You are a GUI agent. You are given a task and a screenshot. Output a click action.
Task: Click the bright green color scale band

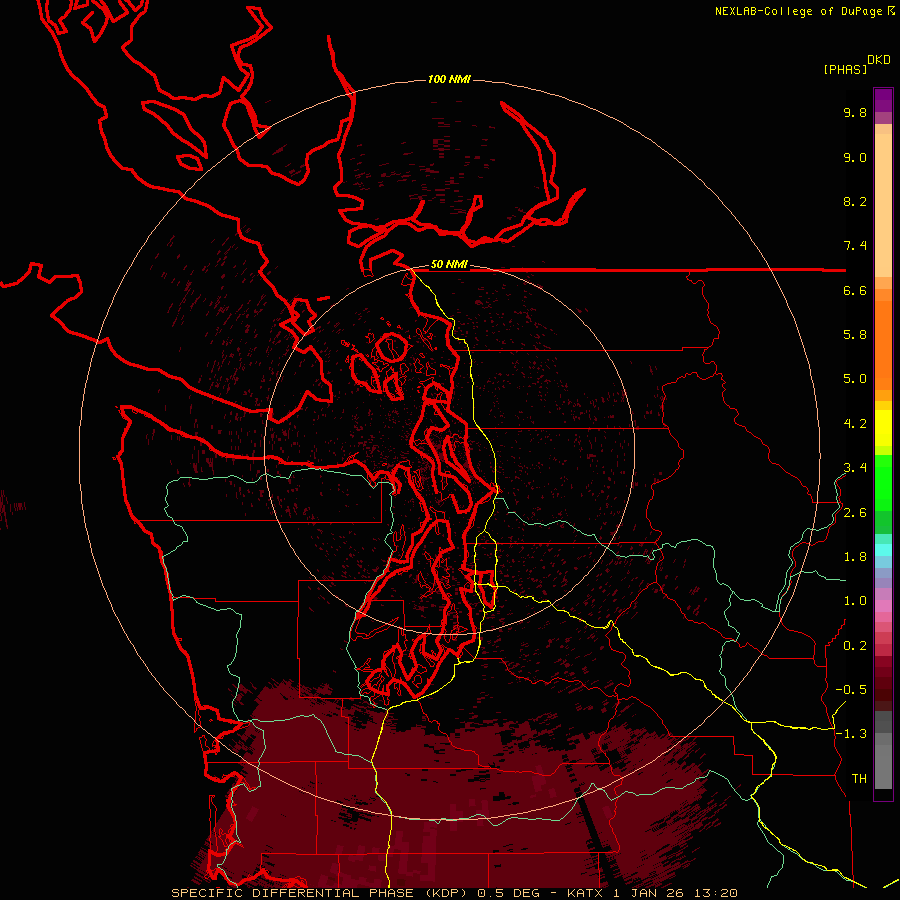[883, 482]
